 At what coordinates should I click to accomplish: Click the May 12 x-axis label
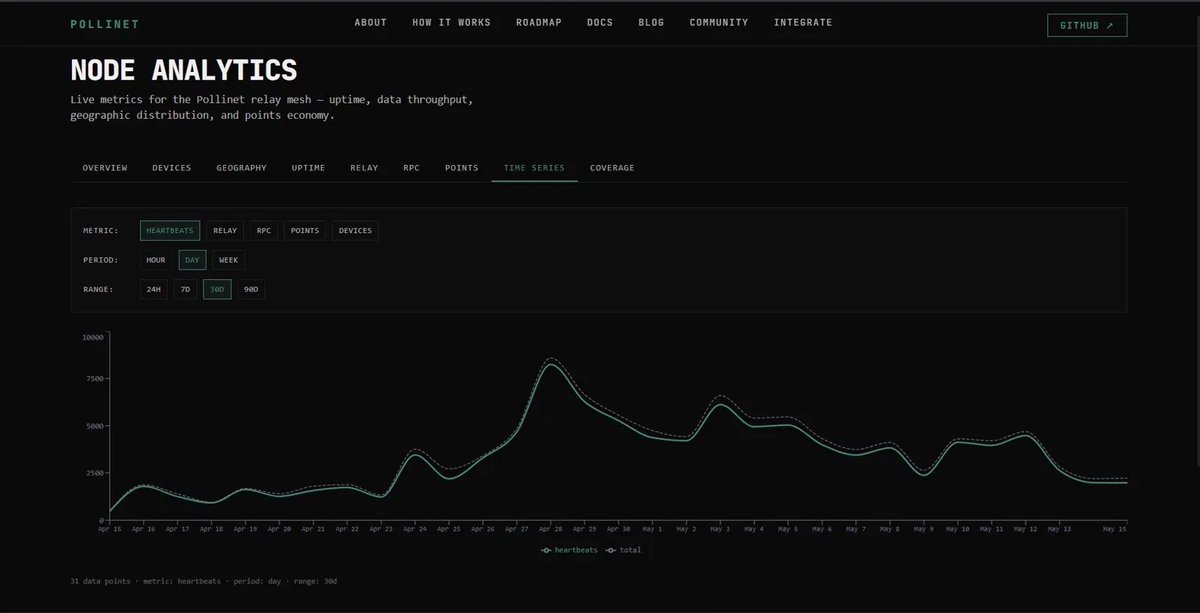[1024, 528]
